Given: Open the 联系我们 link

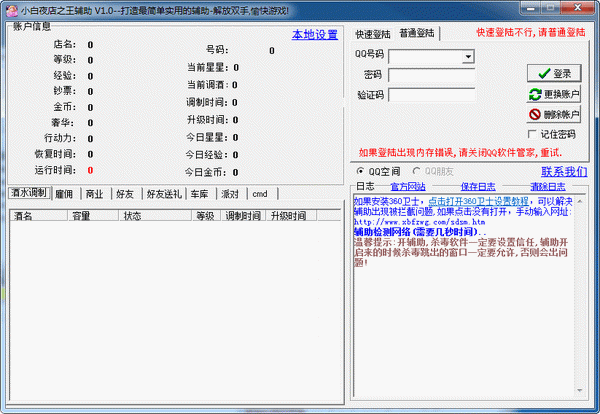Looking at the screenshot, I should point(564,171).
